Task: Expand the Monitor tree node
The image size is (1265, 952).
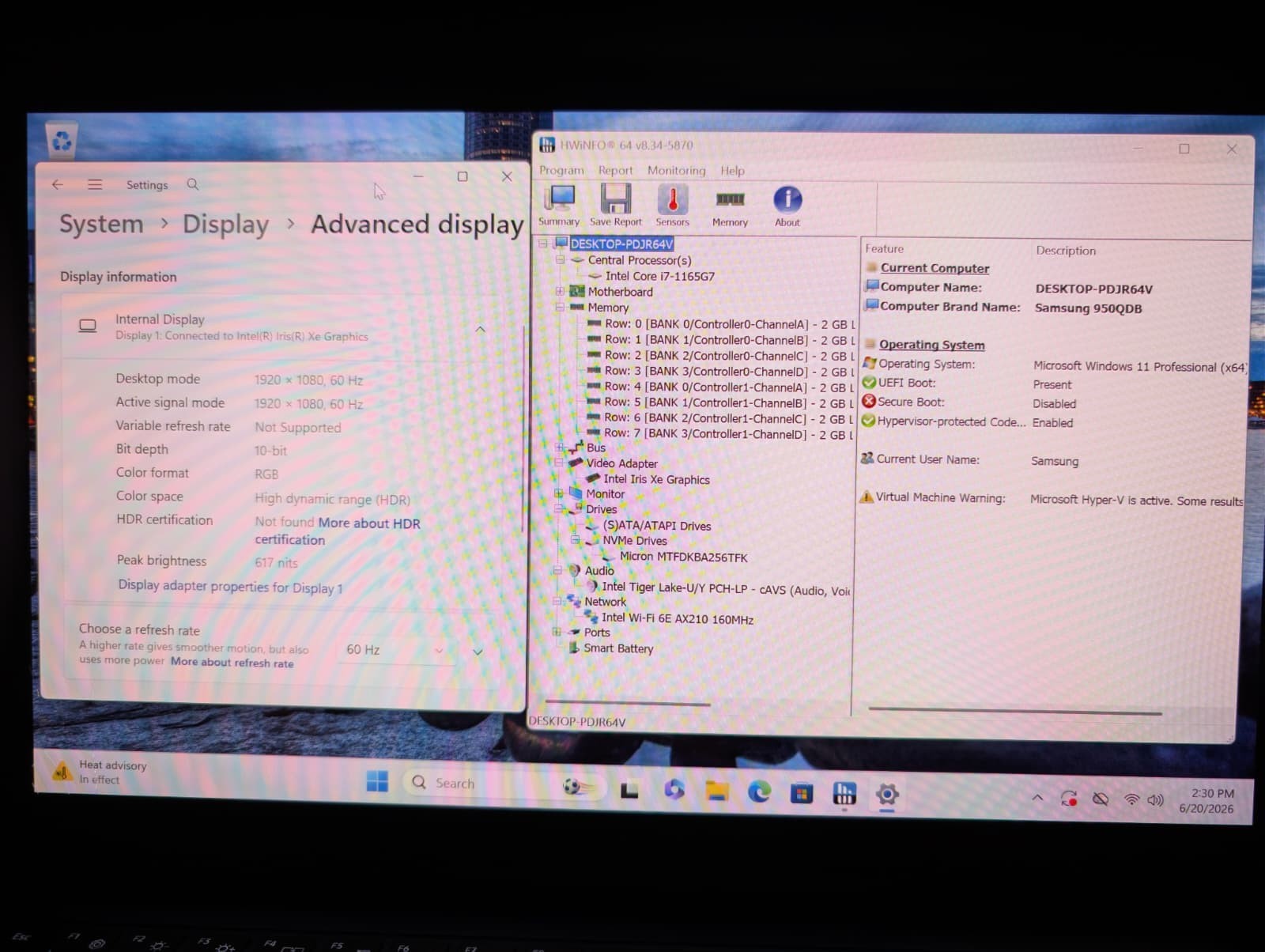Action: 559,493
